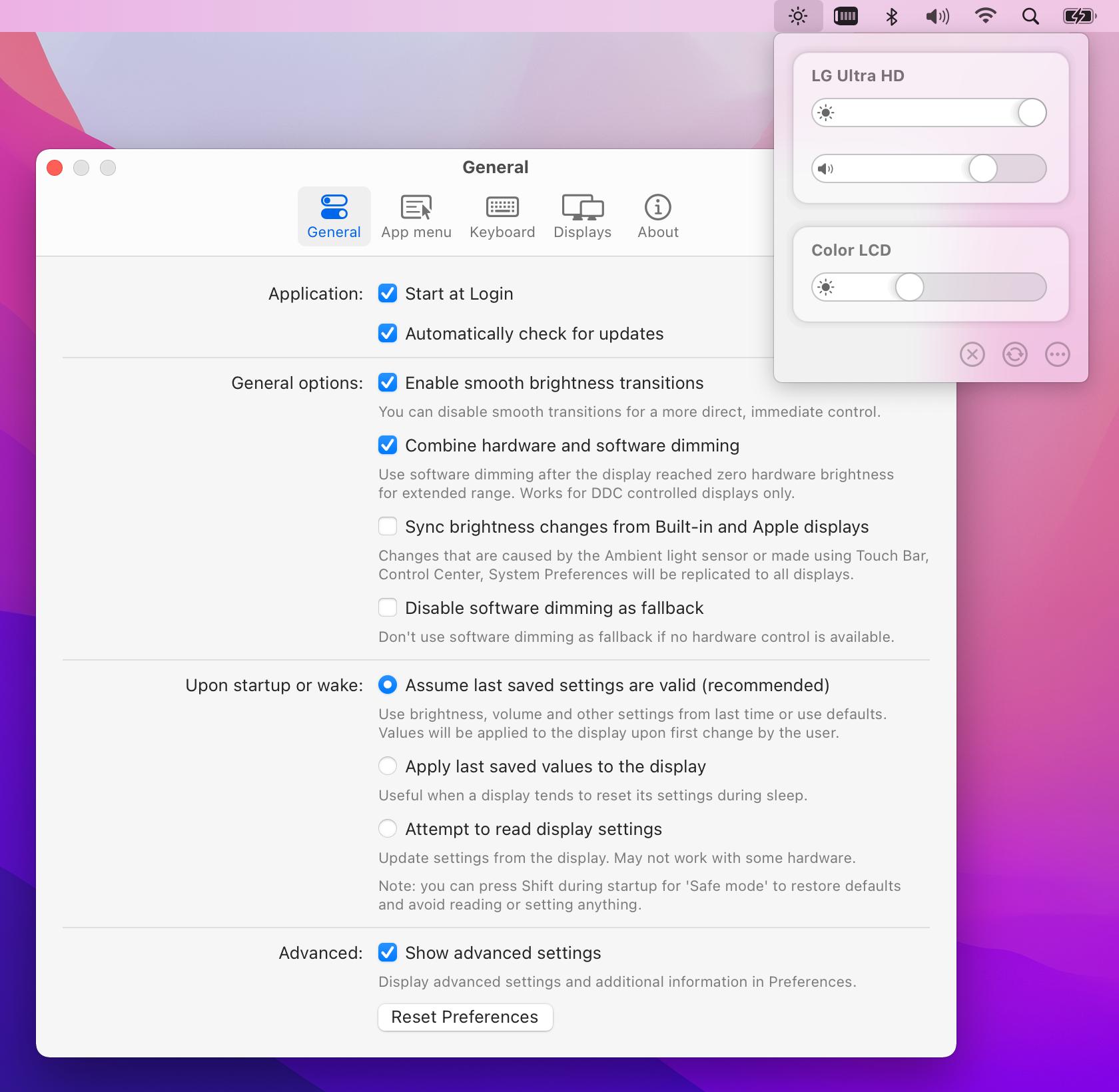Click the MonitorControl brightness menu bar icon
This screenshot has width=1119, height=1092.
pyautogui.click(x=797, y=15)
